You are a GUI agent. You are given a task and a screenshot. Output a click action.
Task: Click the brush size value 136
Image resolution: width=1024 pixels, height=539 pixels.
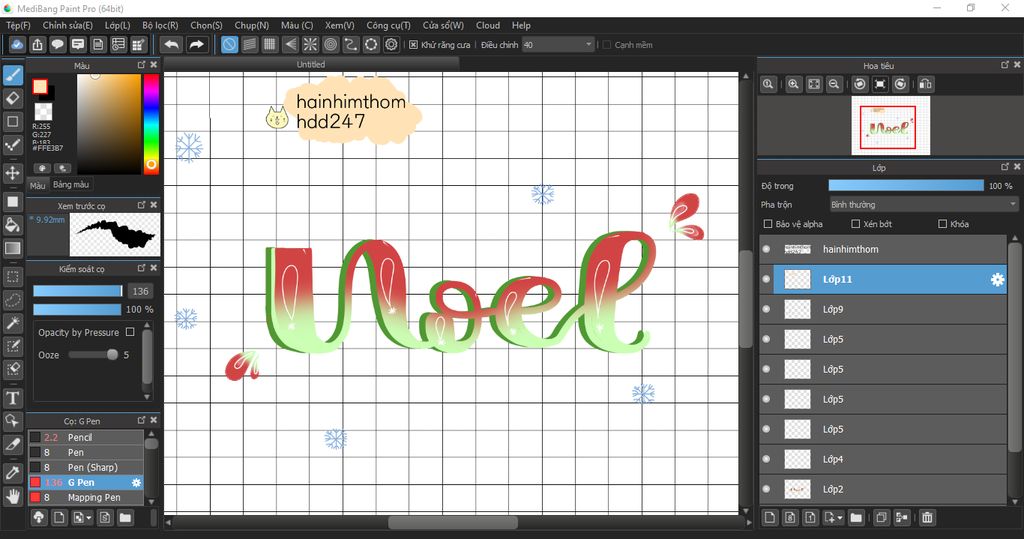coord(140,291)
